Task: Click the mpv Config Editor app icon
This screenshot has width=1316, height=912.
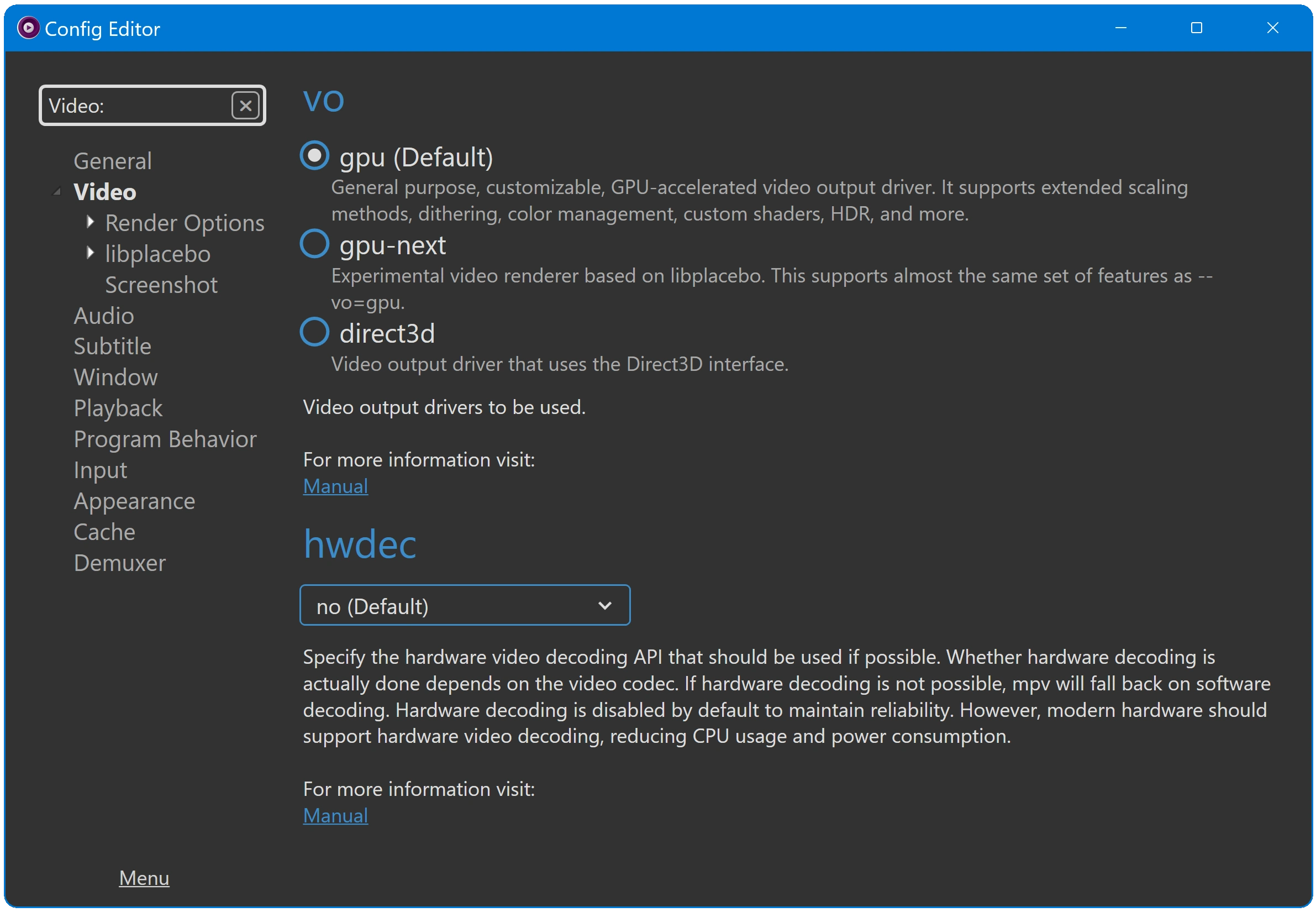Action: point(30,27)
